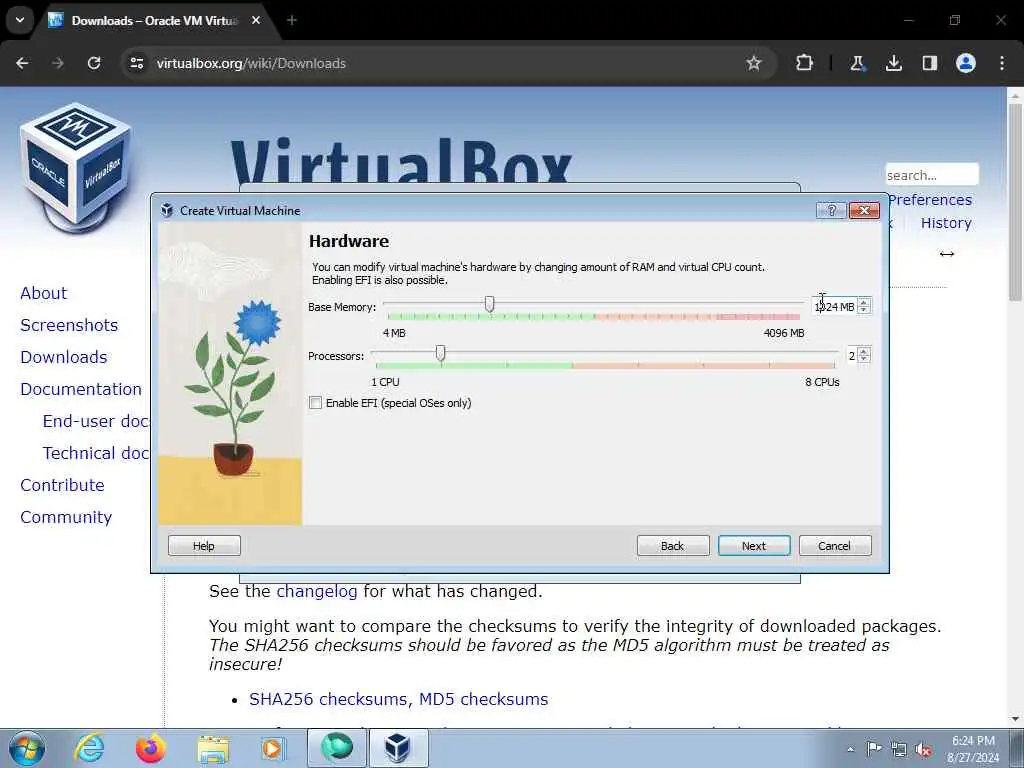Open the Documentation link in sidebar

pos(81,389)
